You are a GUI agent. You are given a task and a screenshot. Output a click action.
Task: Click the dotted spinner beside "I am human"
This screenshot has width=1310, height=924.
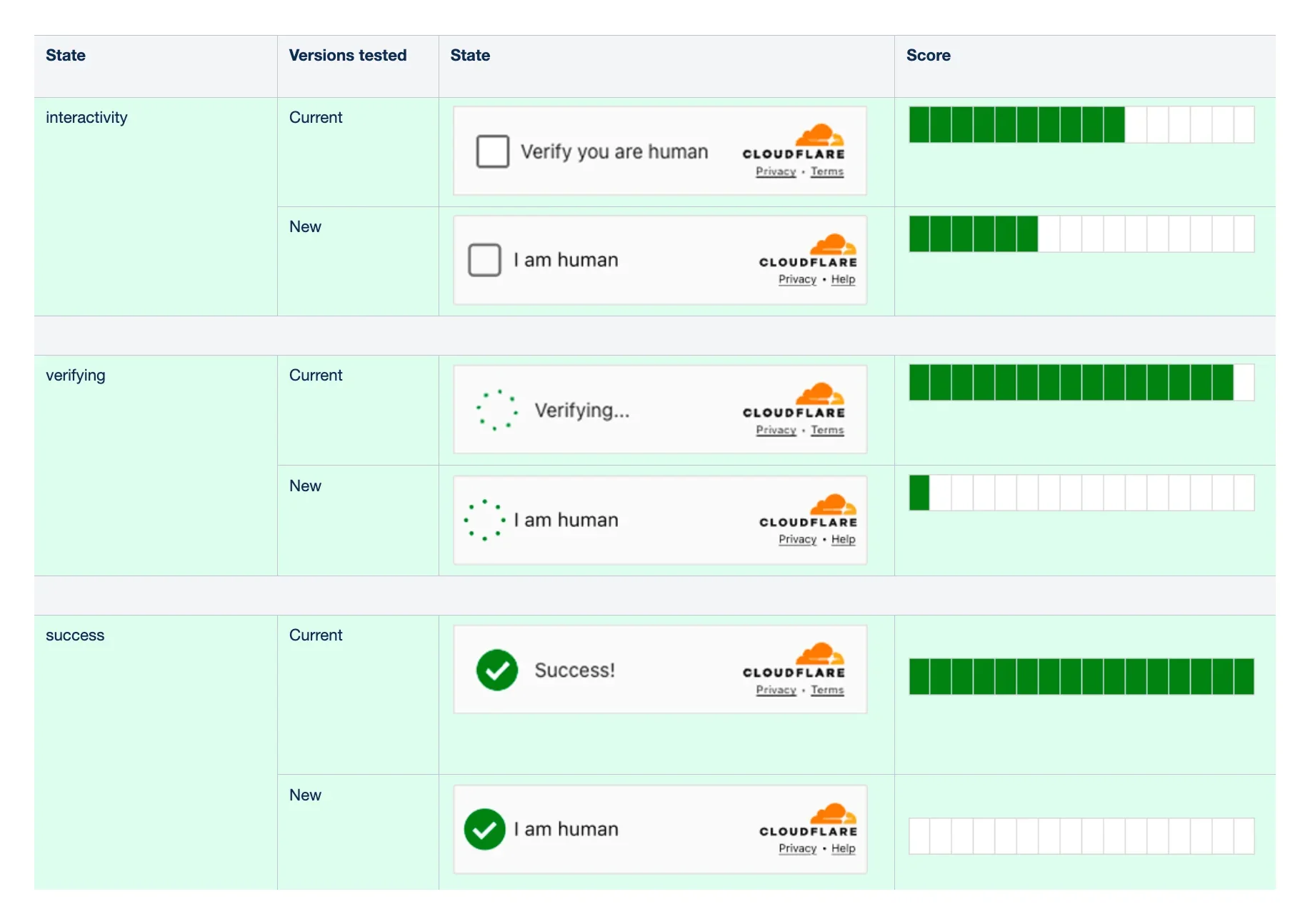click(x=484, y=520)
